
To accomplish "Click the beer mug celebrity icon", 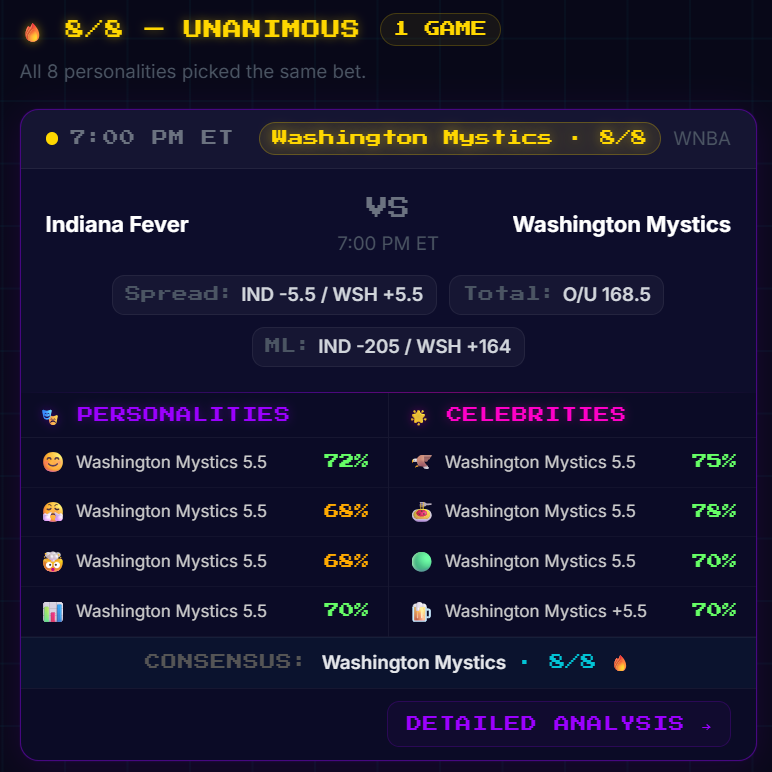I will [x=421, y=611].
